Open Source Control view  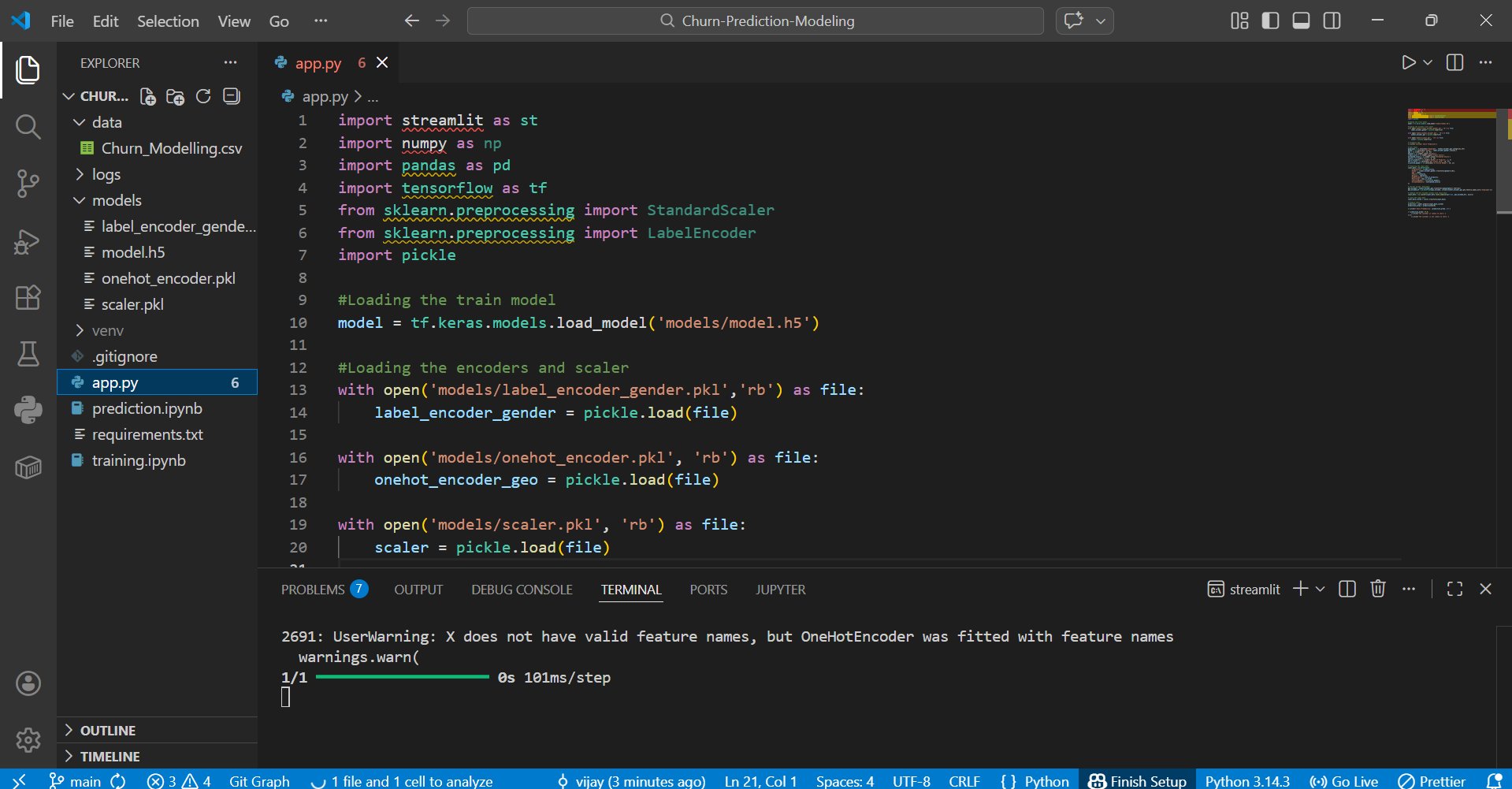pos(28,184)
